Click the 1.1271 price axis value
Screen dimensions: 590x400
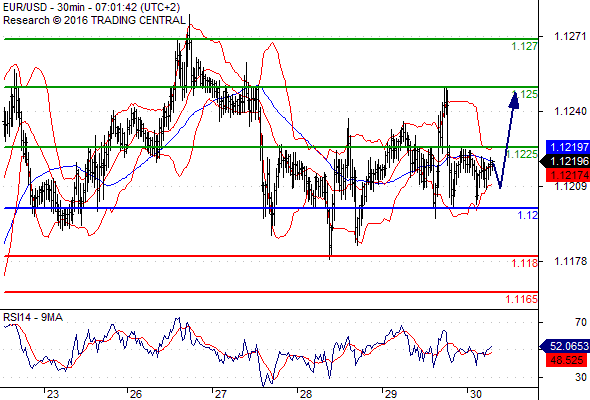(x=570, y=37)
